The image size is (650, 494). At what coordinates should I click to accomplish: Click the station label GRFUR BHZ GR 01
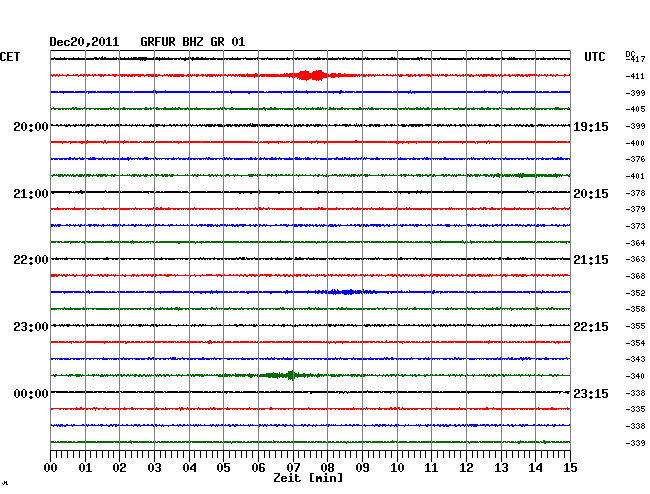[193, 42]
